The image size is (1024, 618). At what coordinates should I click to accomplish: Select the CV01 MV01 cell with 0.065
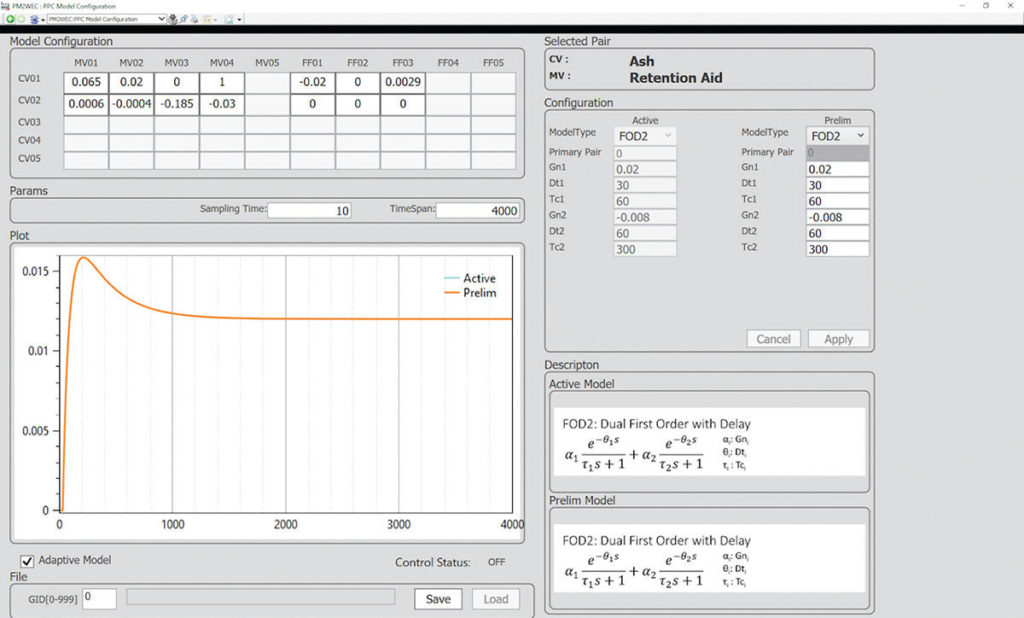pos(86,82)
